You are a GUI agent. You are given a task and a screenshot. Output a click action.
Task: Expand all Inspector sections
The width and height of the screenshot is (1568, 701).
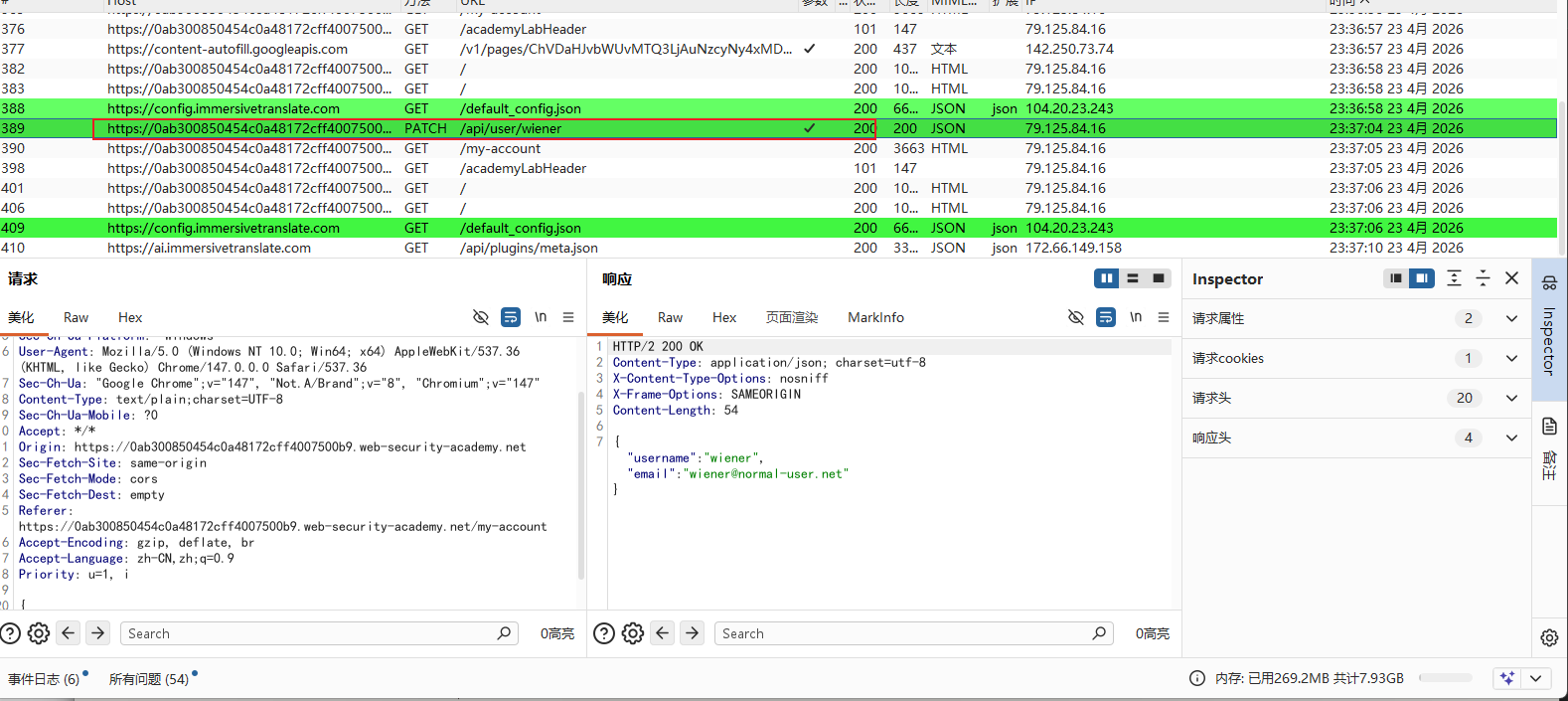pyautogui.click(x=1454, y=278)
